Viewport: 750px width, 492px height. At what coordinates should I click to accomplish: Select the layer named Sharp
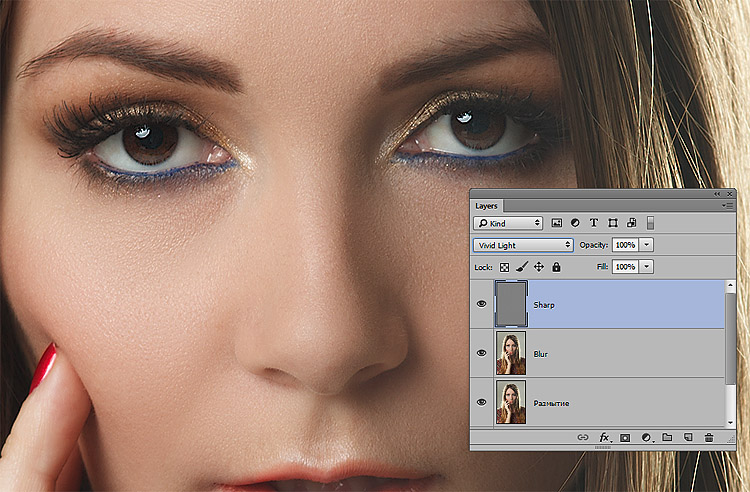[x=544, y=305]
